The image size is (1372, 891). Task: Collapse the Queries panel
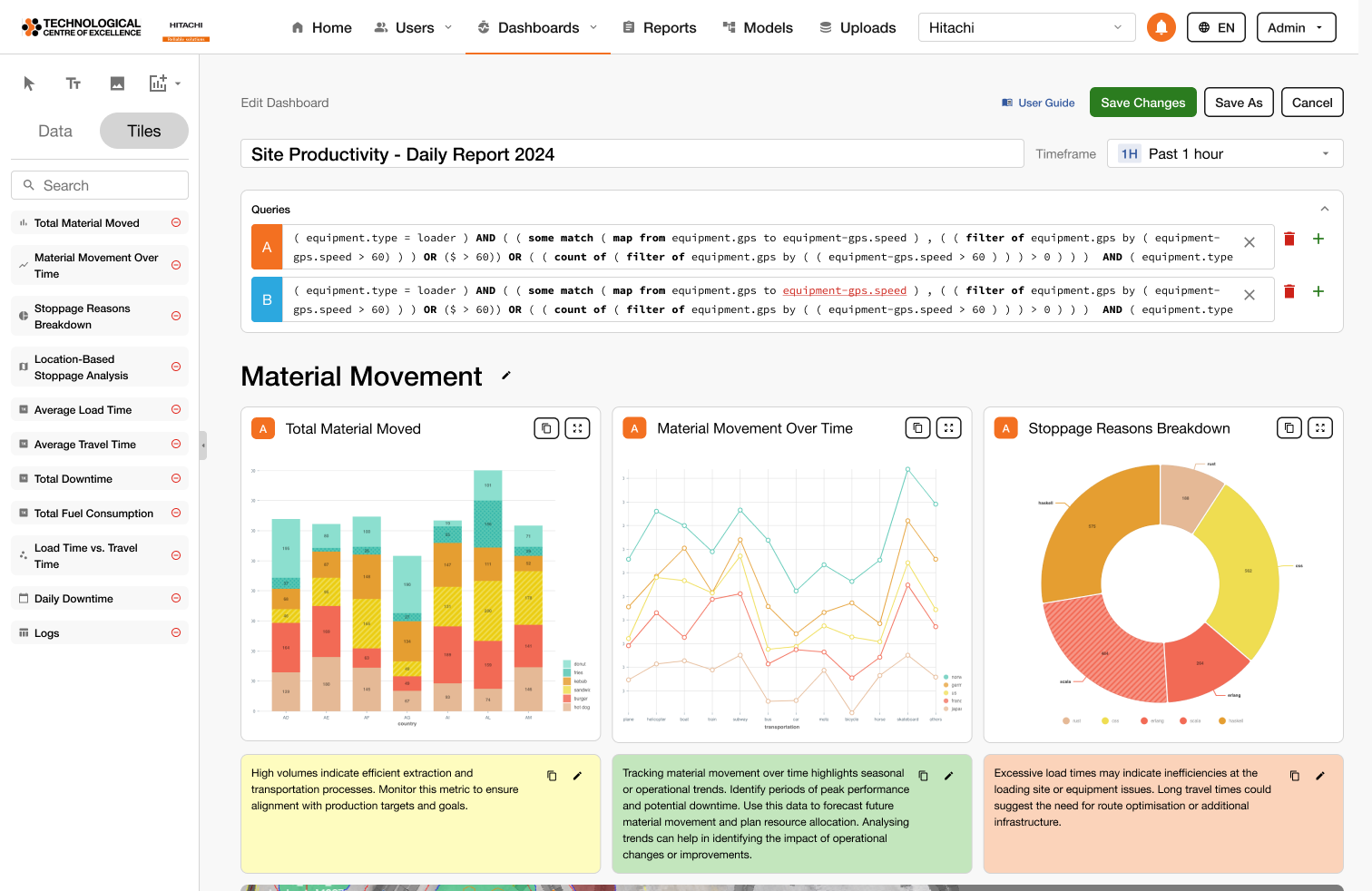pos(1324,209)
